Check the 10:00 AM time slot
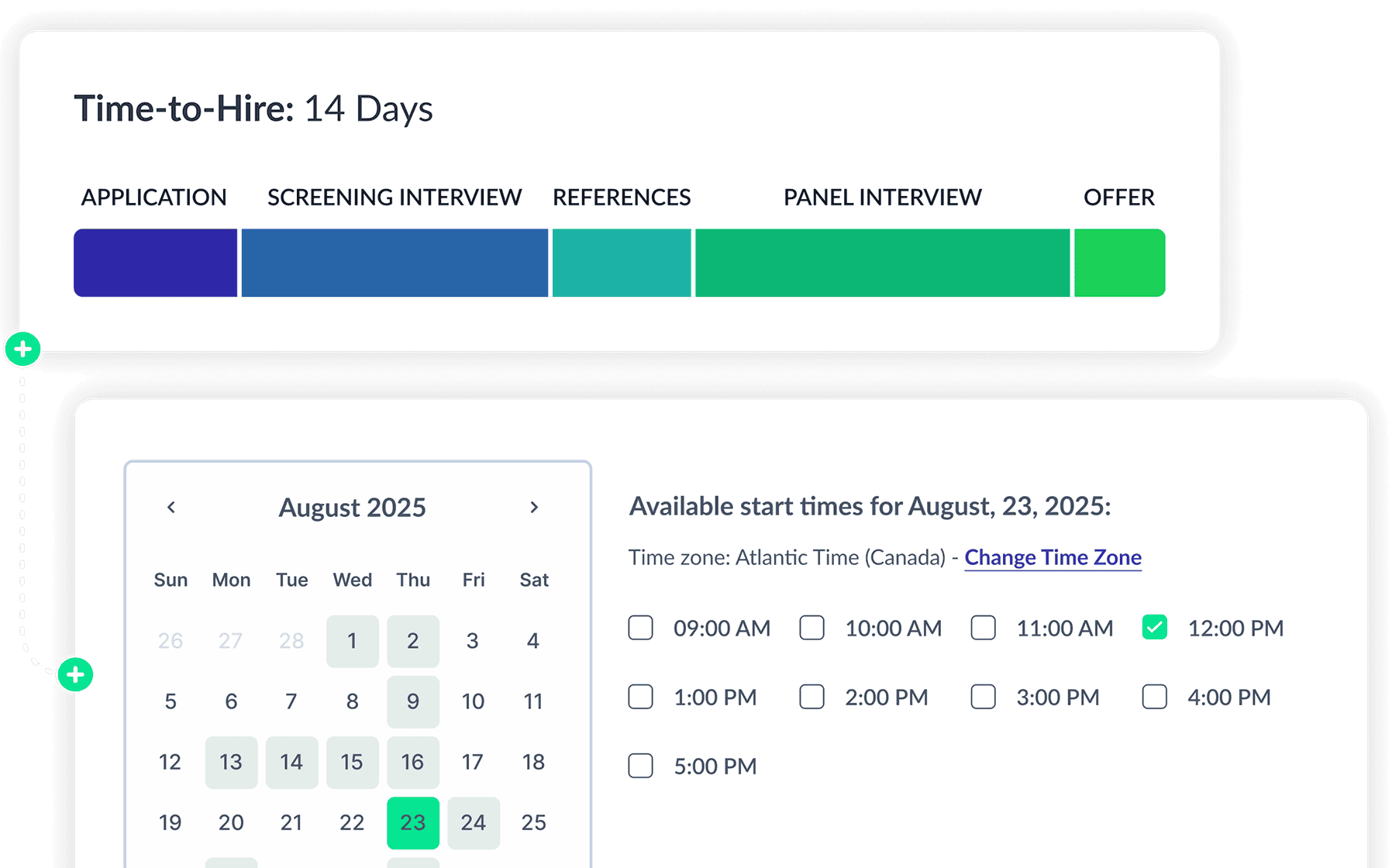 812,628
